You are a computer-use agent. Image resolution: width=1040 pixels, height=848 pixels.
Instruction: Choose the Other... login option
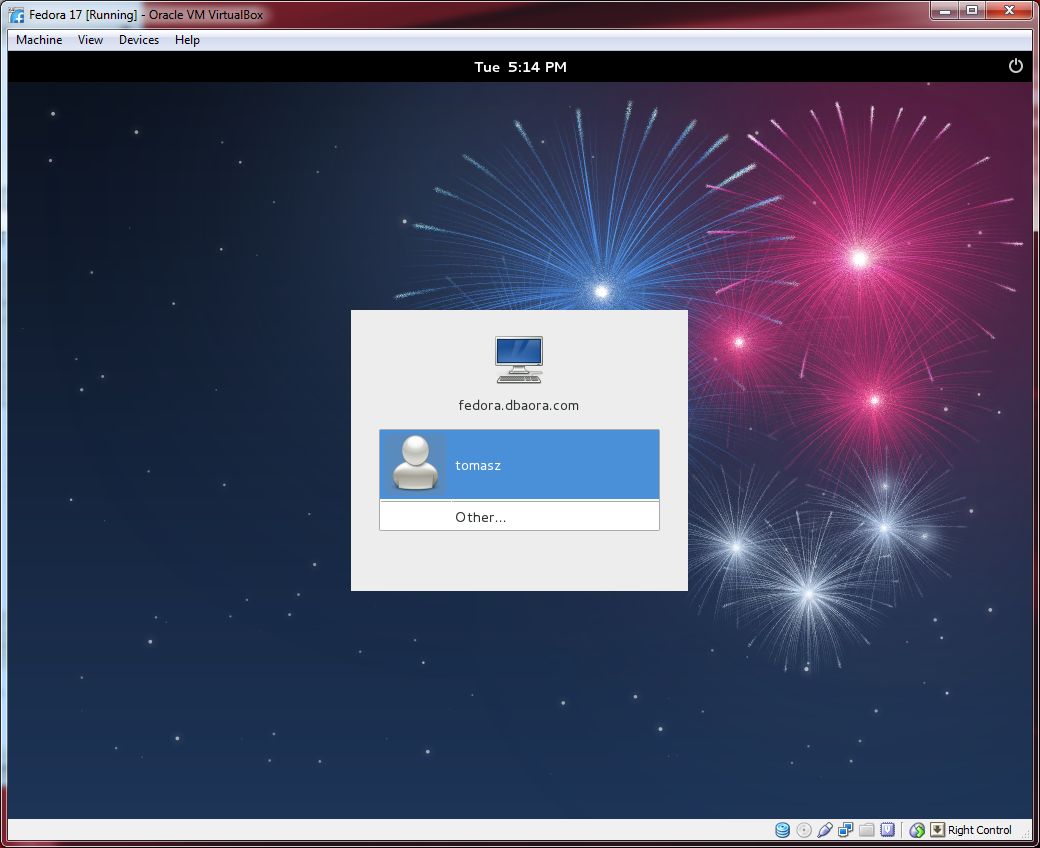(519, 516)
